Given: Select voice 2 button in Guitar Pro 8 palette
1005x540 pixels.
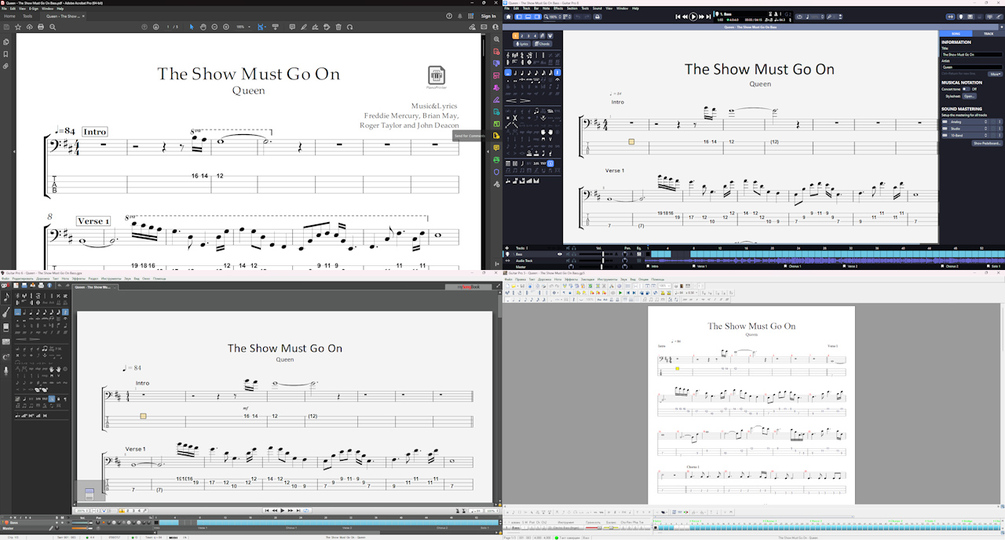Looking at the screenshot, I should [x=522, y=36].
